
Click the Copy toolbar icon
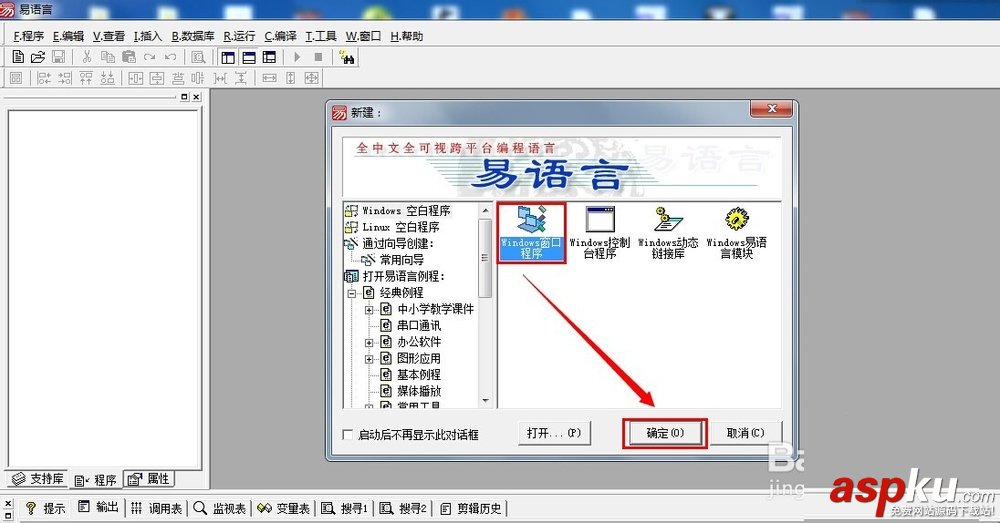(x=108, y=57)
